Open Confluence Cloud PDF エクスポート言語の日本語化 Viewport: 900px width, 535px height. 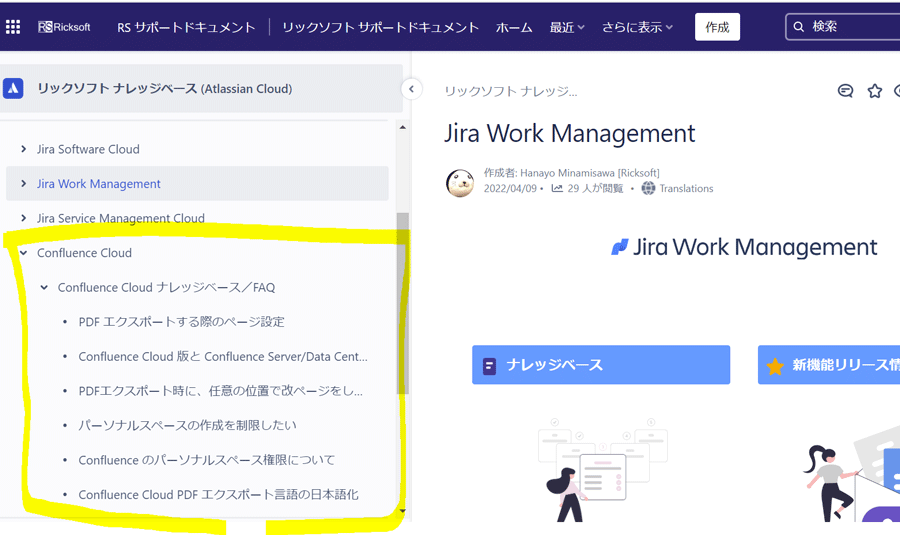(x=219, y=494)
